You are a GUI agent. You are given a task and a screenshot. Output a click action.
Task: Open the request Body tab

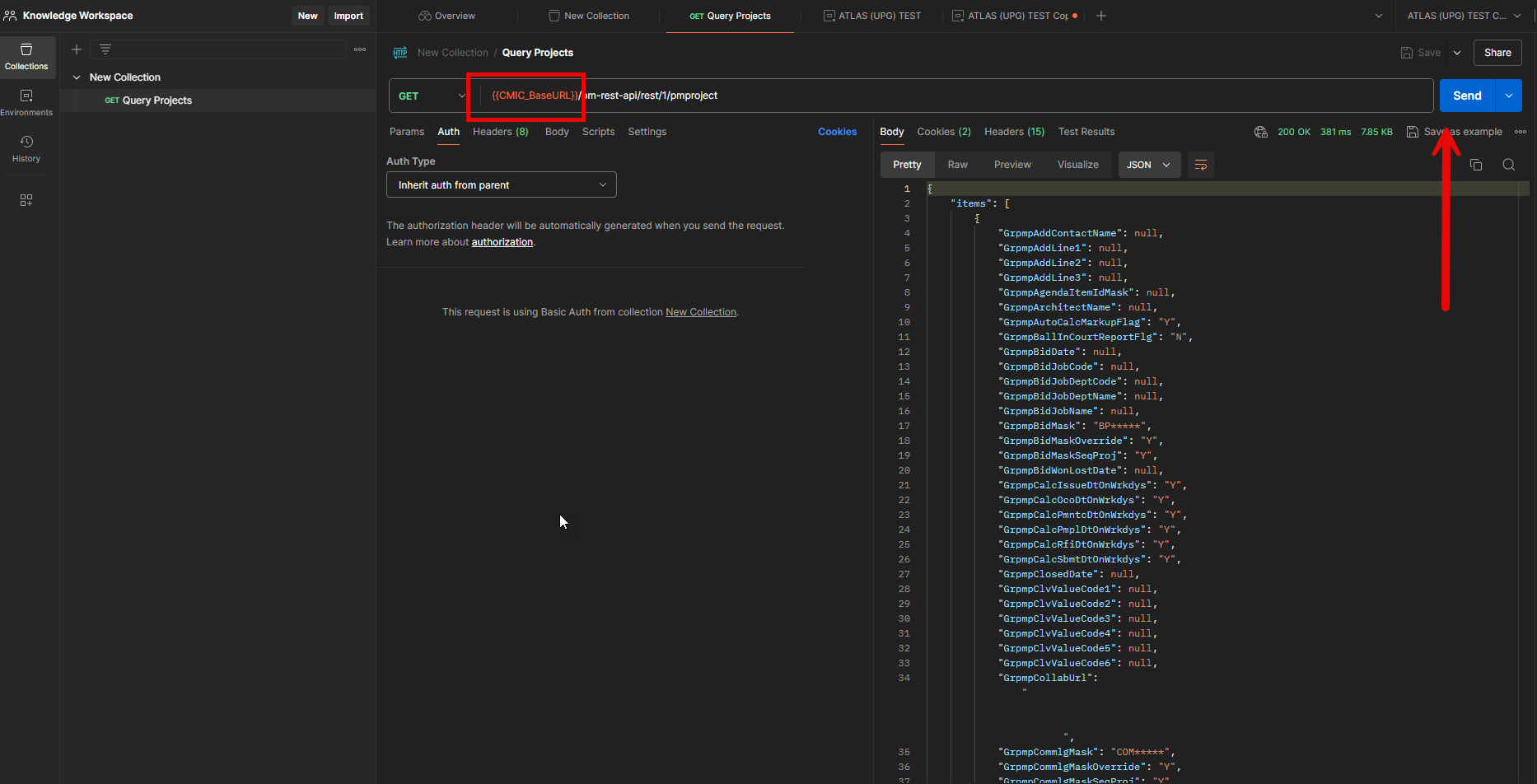coord(557,132)
